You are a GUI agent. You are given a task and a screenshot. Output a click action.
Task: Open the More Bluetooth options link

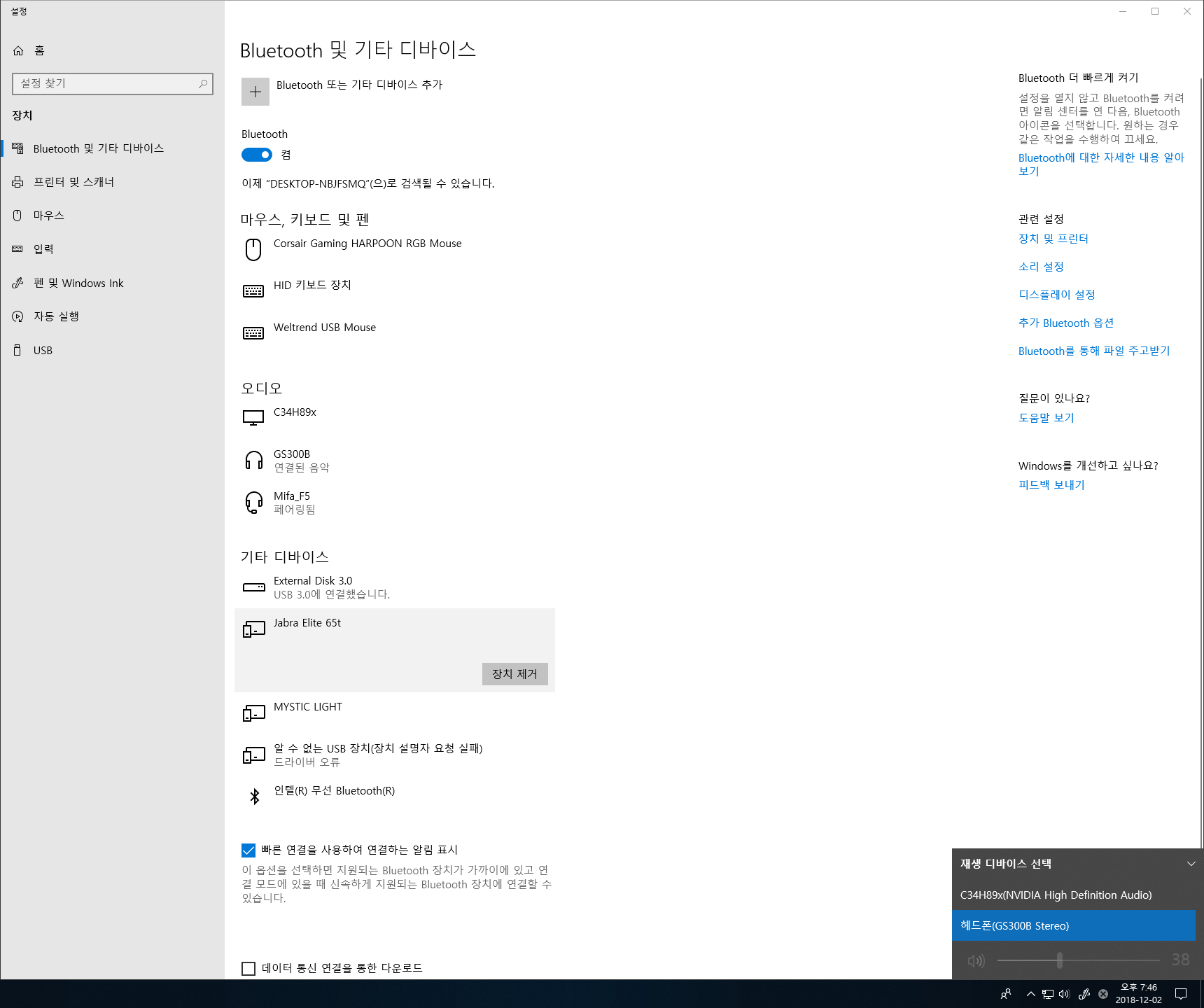coord(1066,323)
